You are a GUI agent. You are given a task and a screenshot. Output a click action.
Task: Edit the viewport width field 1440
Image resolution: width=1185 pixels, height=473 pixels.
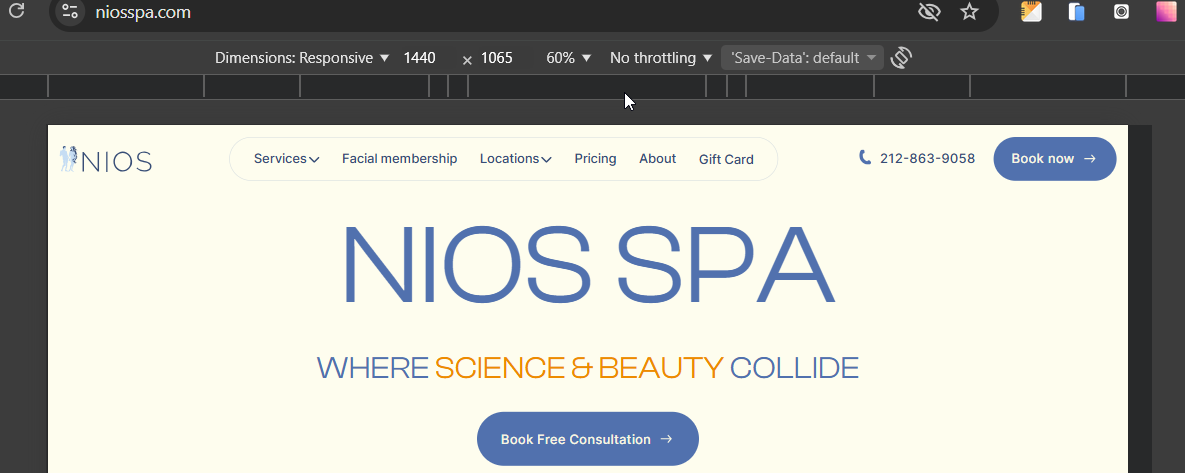(x=420, y=57)
